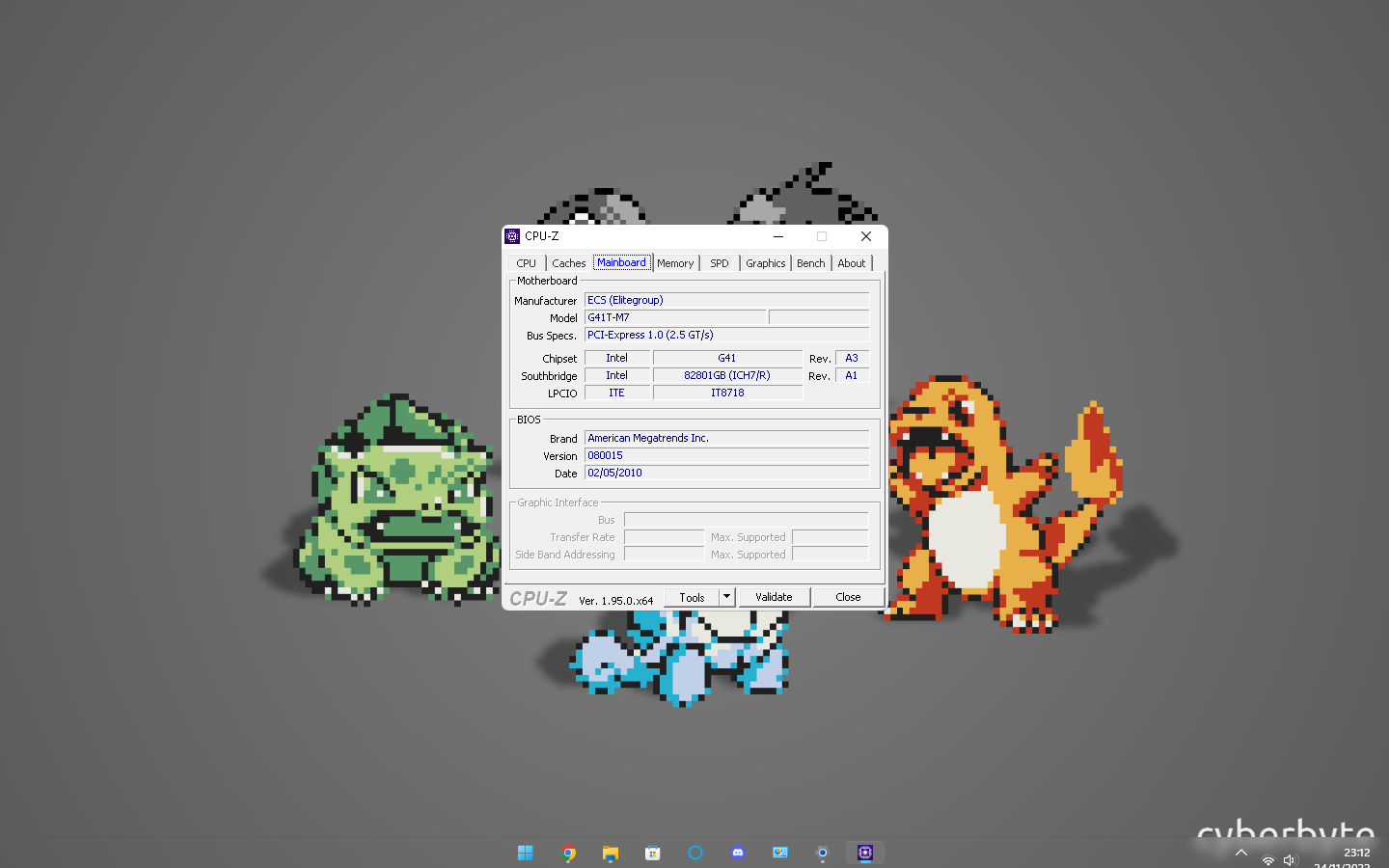Click the CPU-Z taskbar icon
1389x868 pixels.
865,853
